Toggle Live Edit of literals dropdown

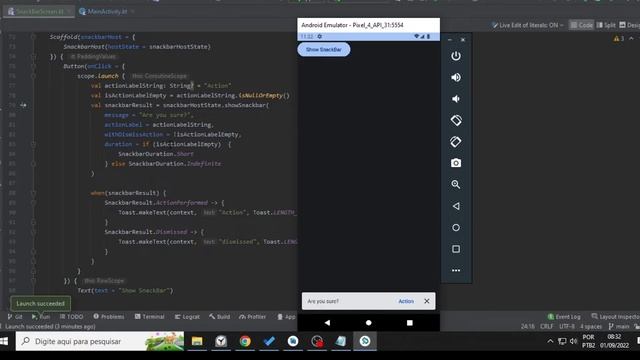528,25
